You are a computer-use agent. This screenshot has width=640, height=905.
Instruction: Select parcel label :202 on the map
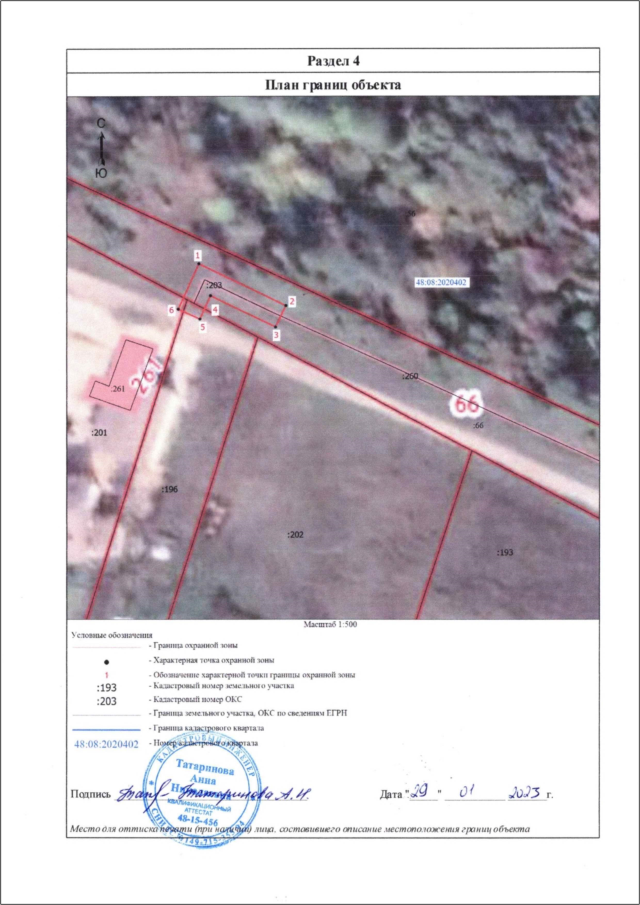pos(295,535)
